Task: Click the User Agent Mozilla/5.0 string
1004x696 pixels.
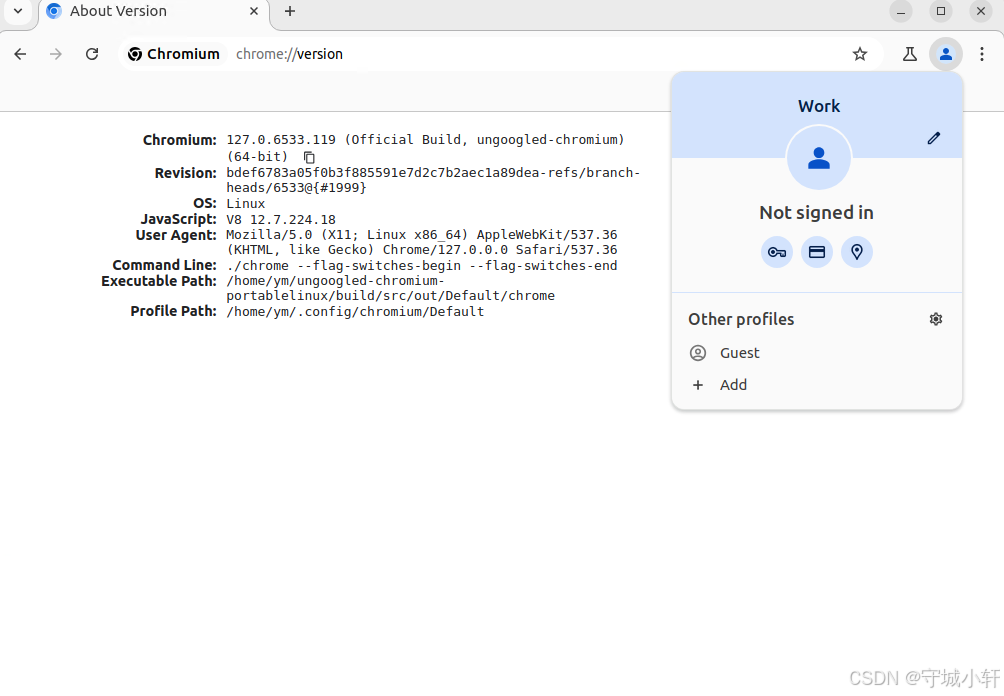Action: point(422,242)
